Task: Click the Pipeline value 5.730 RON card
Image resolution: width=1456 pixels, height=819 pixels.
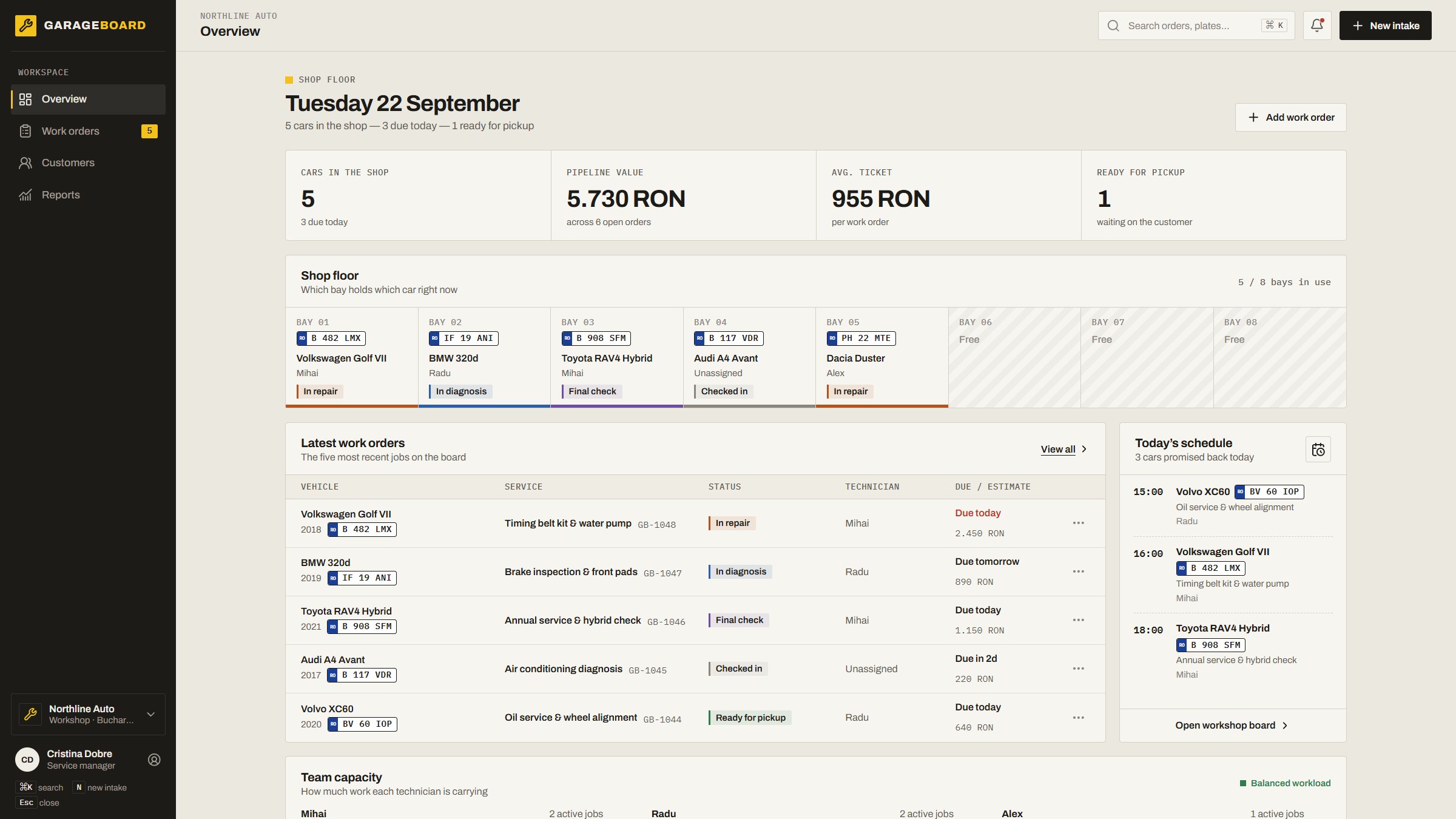Action: click(683, 195)
